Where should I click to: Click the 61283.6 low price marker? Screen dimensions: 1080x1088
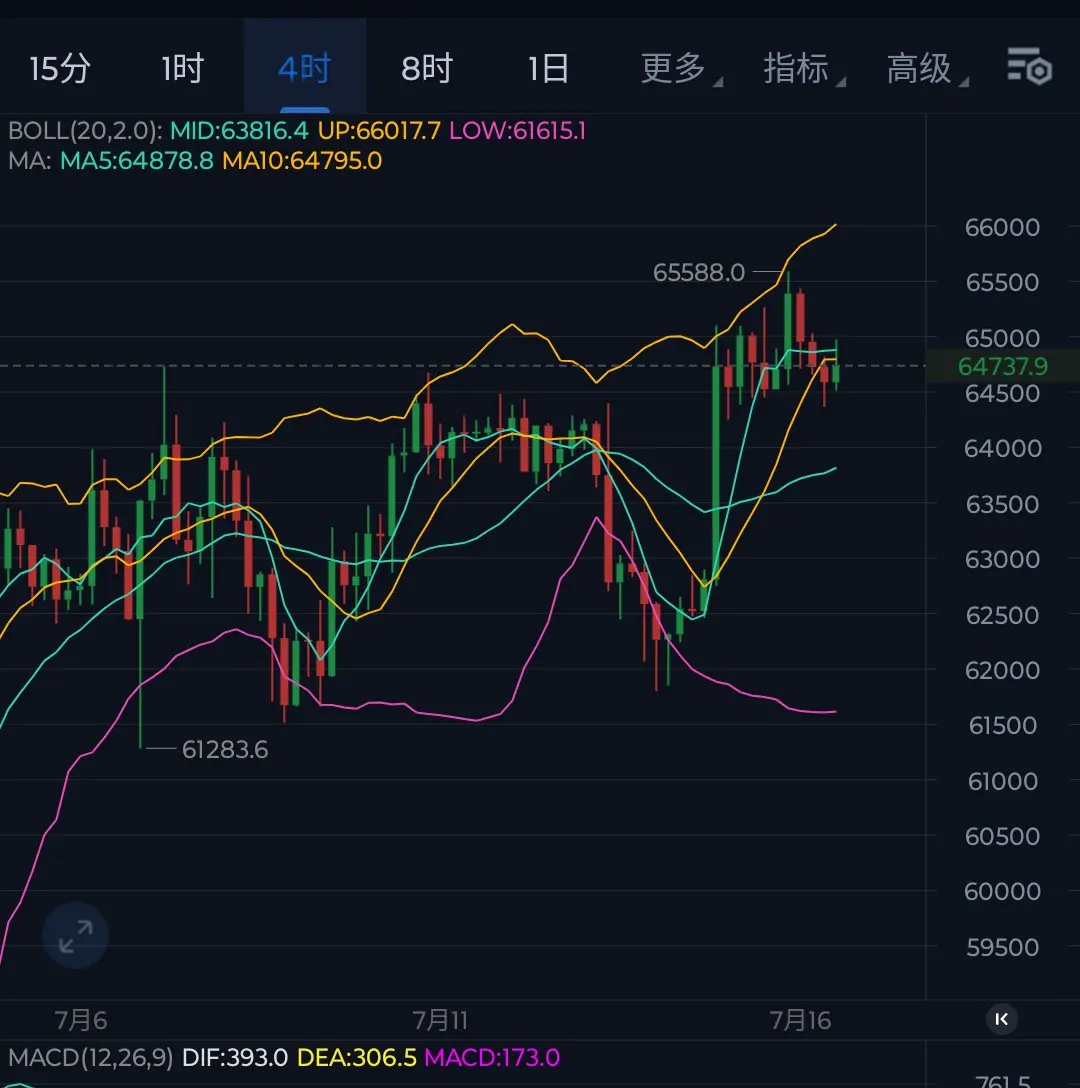[x=225, y=749]
